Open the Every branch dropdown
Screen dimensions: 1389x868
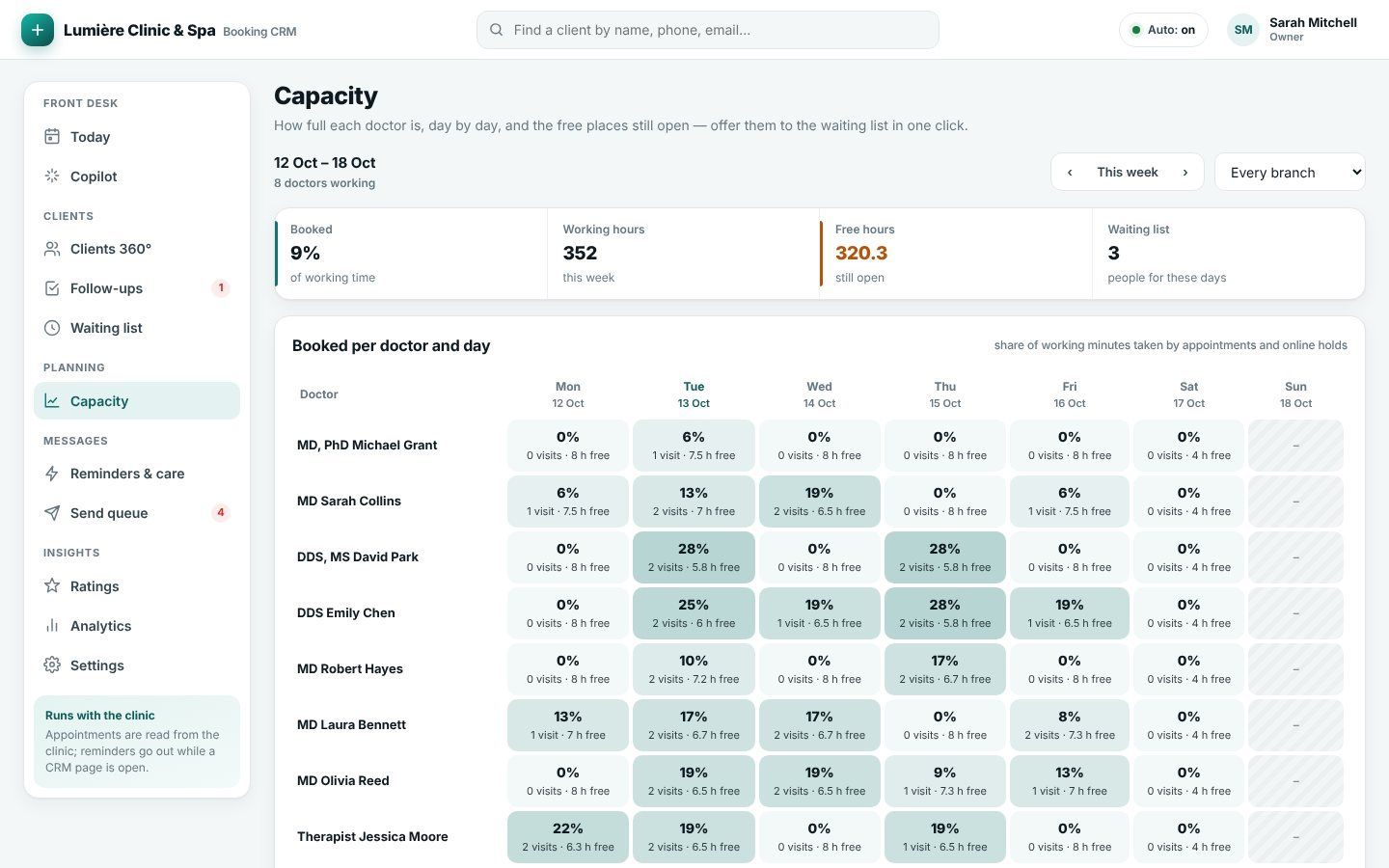click(1290, 173)
